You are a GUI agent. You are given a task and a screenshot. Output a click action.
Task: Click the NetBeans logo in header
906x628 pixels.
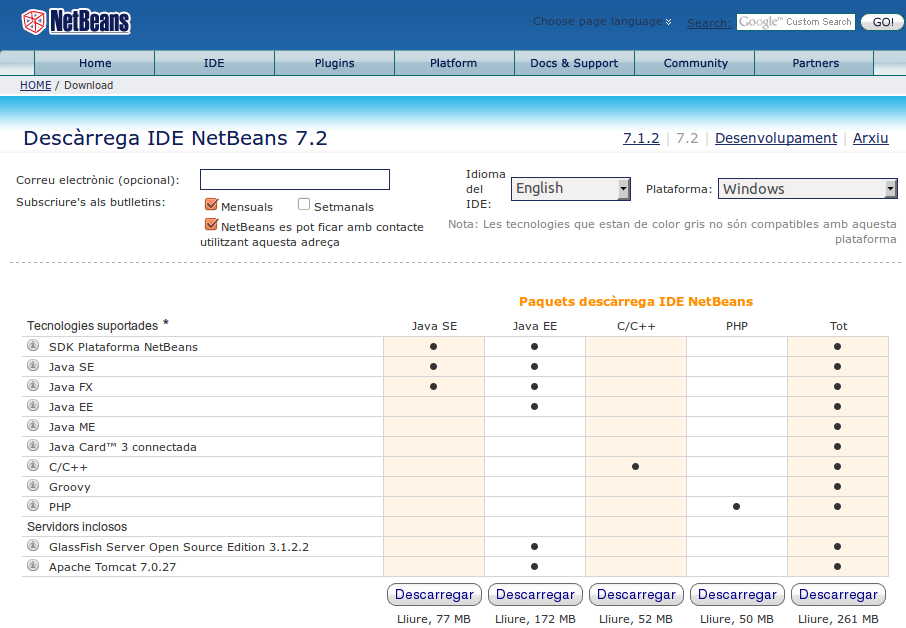tap(76, 21)
